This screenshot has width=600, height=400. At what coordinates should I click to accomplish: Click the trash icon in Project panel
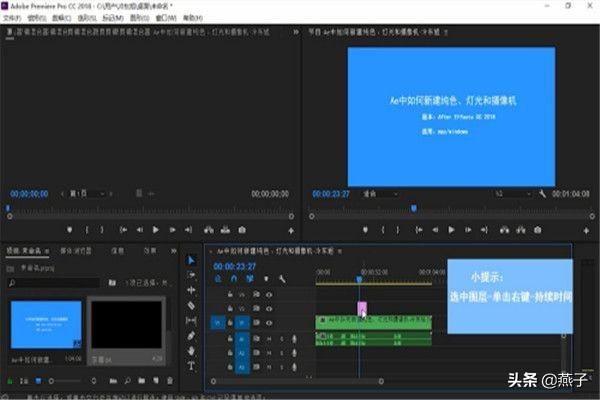172,381
